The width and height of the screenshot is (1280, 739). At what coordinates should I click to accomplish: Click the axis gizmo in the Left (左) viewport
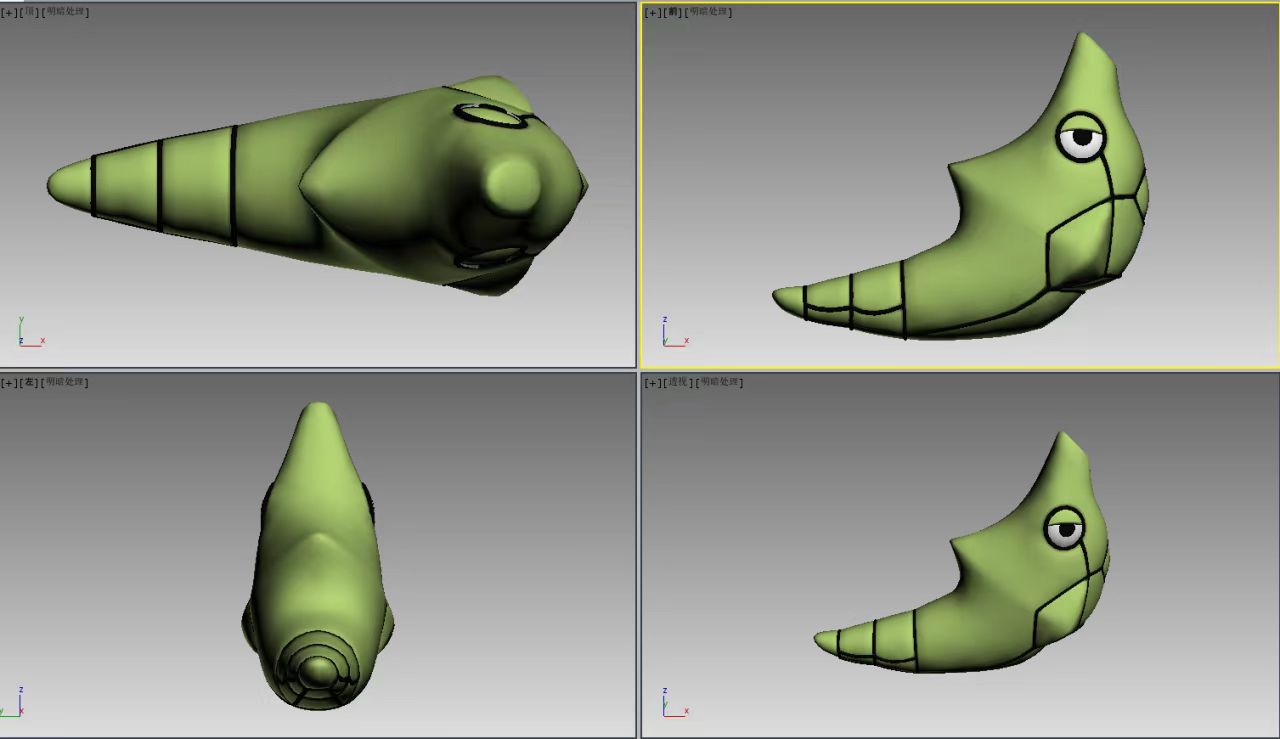coord(14,702)
